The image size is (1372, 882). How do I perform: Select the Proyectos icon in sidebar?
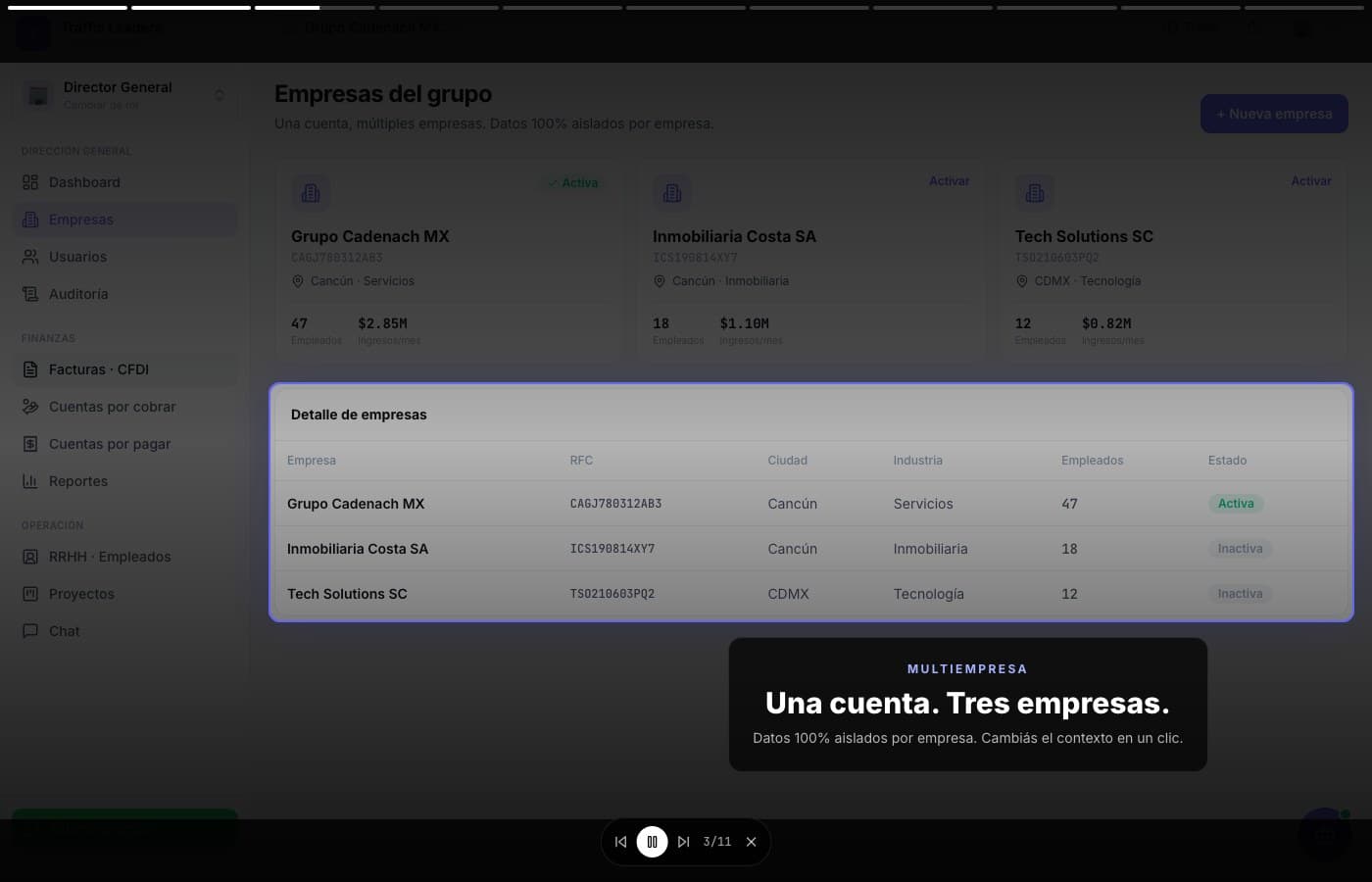30,594
